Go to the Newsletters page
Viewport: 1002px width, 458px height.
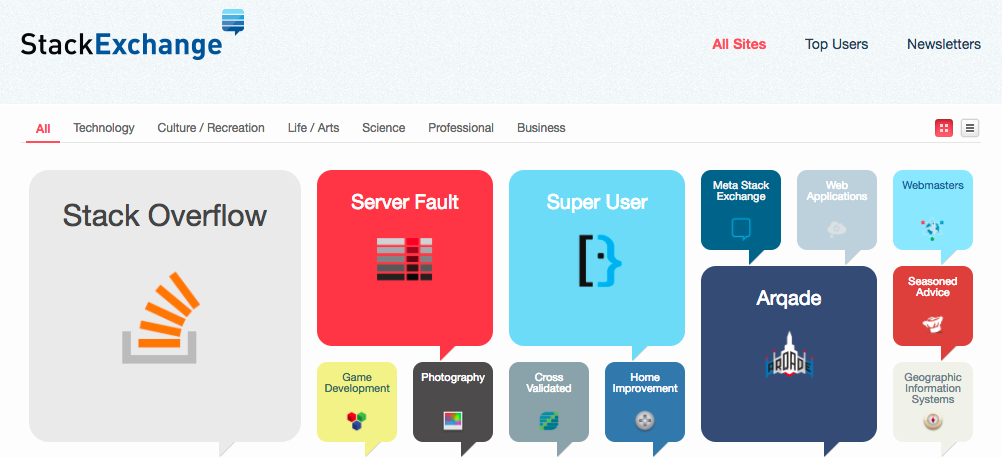[943, 44]
